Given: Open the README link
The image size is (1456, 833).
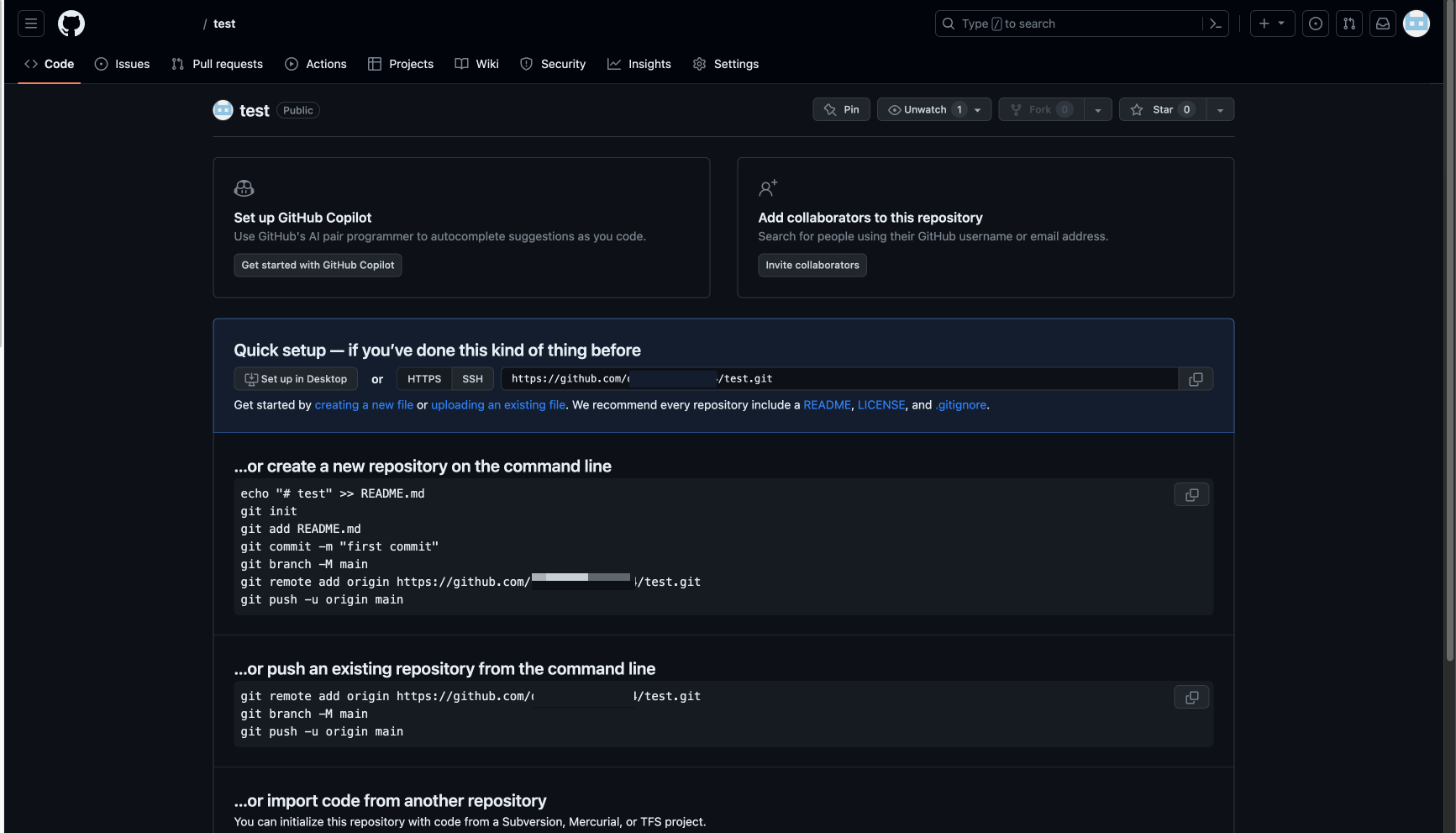Looking at the screenshot, I should click(827, 405).
